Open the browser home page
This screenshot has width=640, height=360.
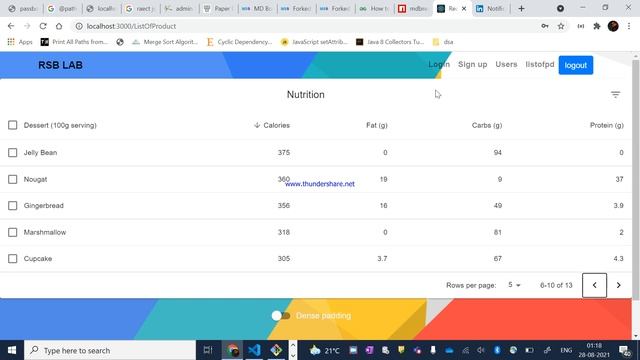pos(59,26)
